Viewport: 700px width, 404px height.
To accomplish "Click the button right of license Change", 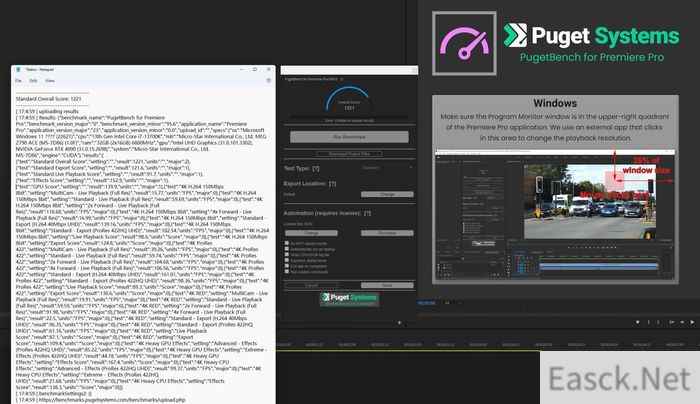I will pyautogui.click(x=387, y=233).
